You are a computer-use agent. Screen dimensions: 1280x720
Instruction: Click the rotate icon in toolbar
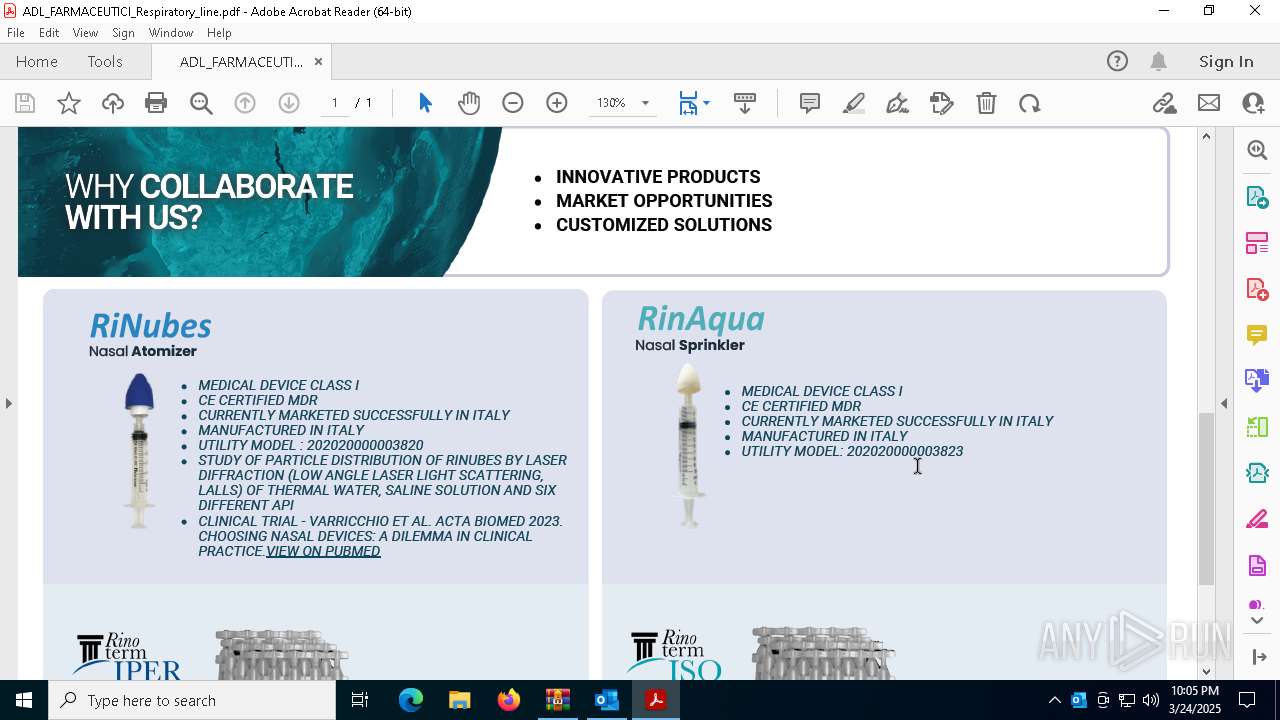pos(1030,103)
